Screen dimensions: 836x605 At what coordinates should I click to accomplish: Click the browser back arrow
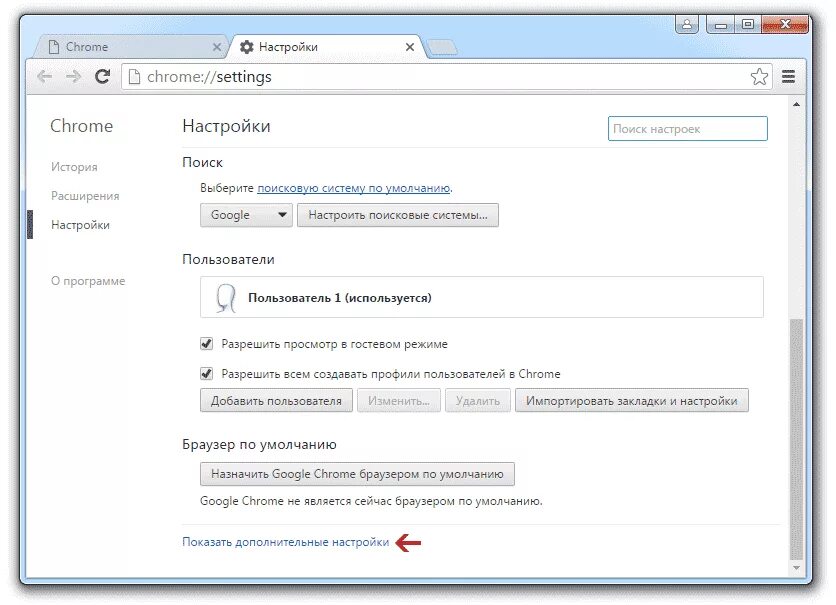[x=44, y=77]
